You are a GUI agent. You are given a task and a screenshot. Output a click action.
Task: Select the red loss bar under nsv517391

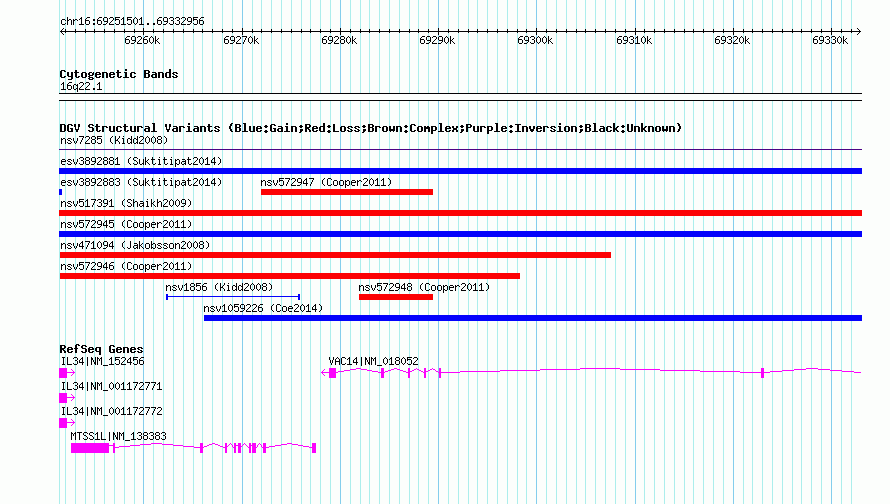[460, 213]
